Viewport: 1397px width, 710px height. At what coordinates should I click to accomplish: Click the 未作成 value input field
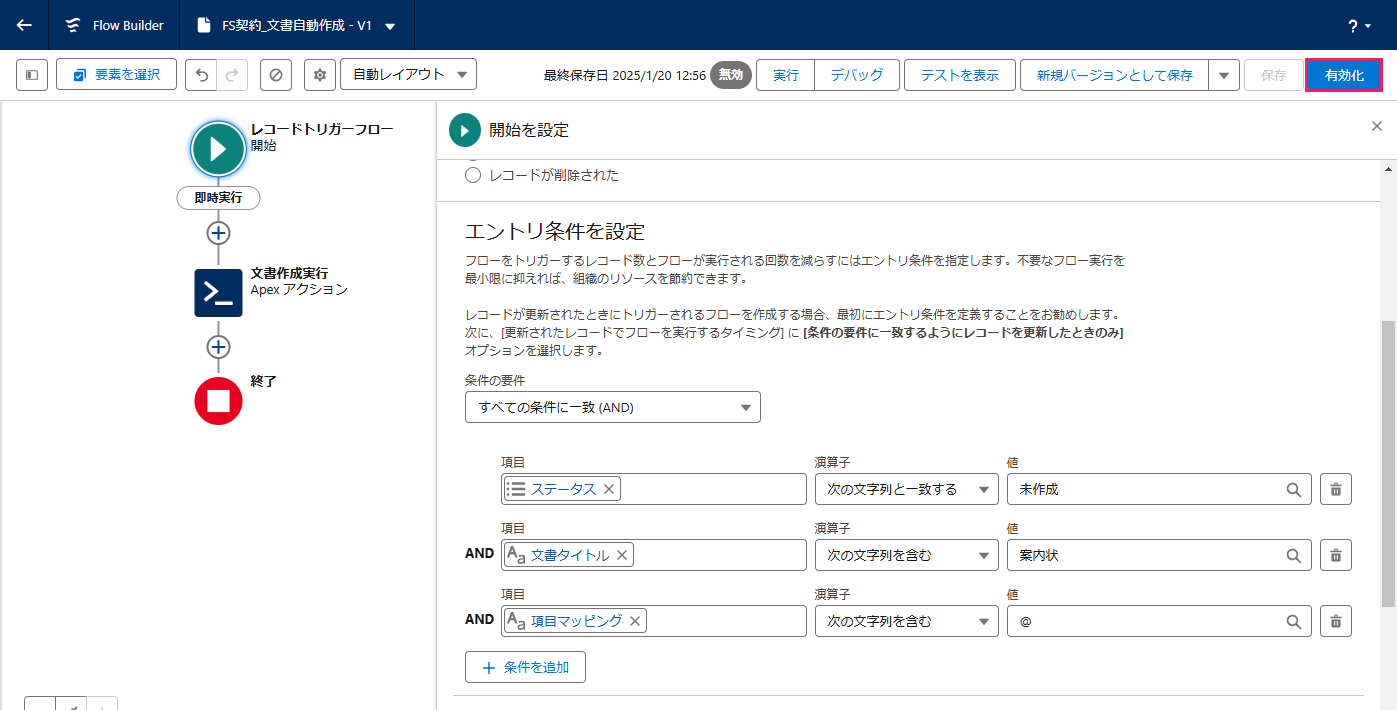(x=1158, y=489)
